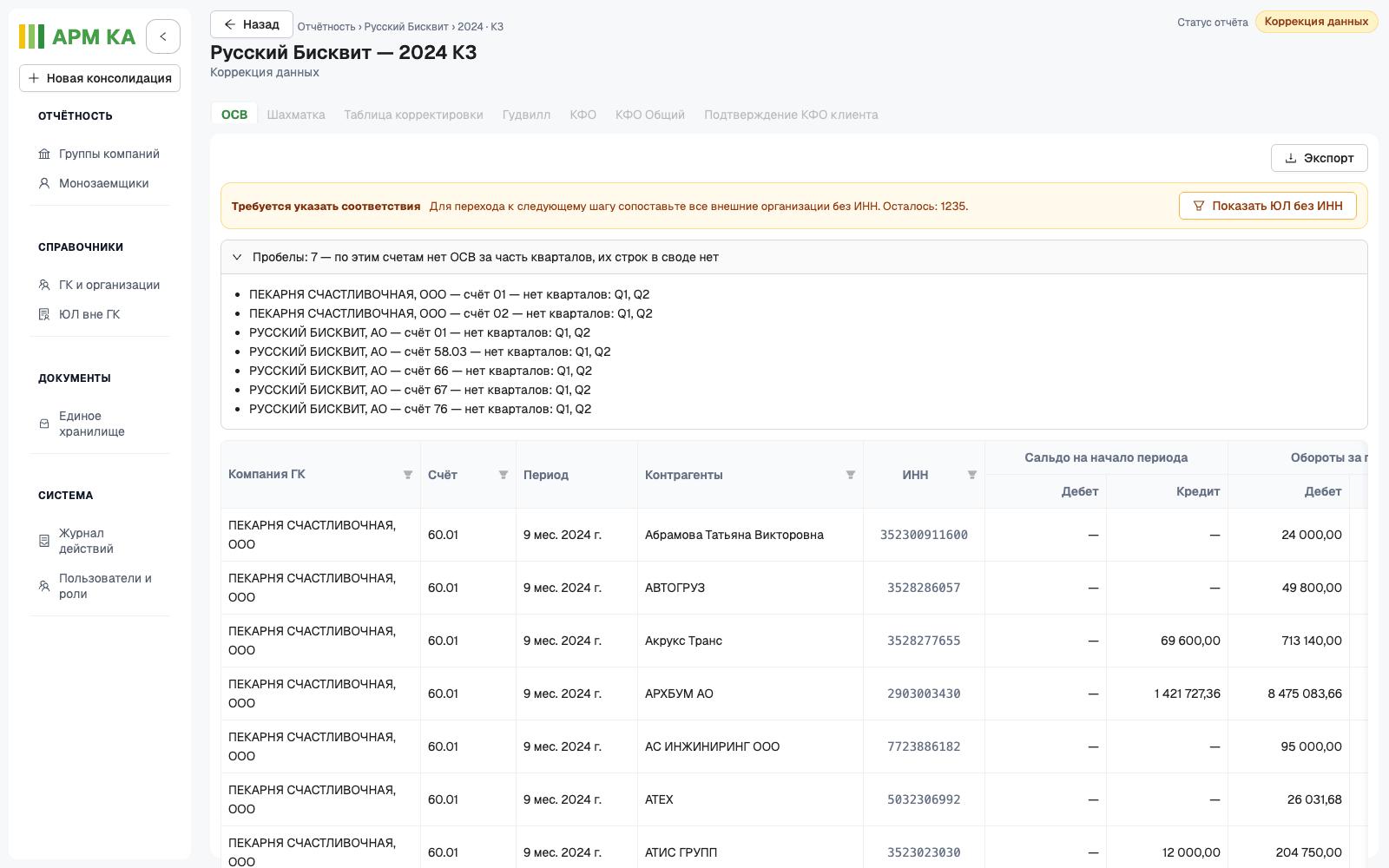The height and width of the screenshot is (868, 1389).
Task: Click debit turnover value 8 475 083,66
Action: (x=1305, y=694)
